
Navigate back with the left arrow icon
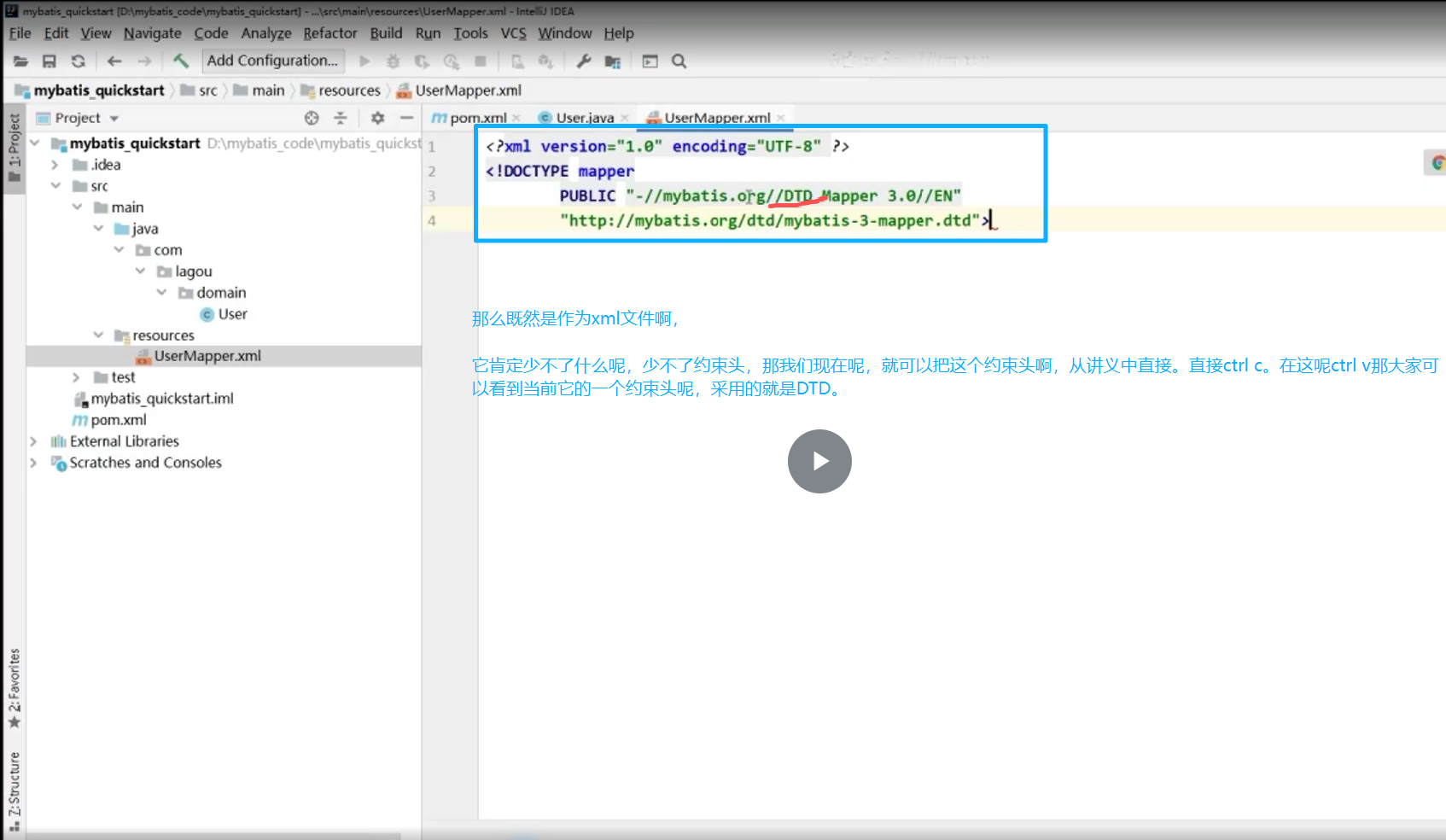coord(114,61)
